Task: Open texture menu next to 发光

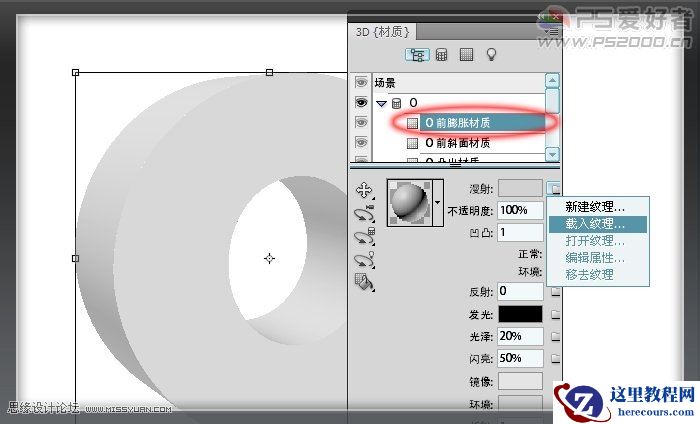Action: coord(555,315)
